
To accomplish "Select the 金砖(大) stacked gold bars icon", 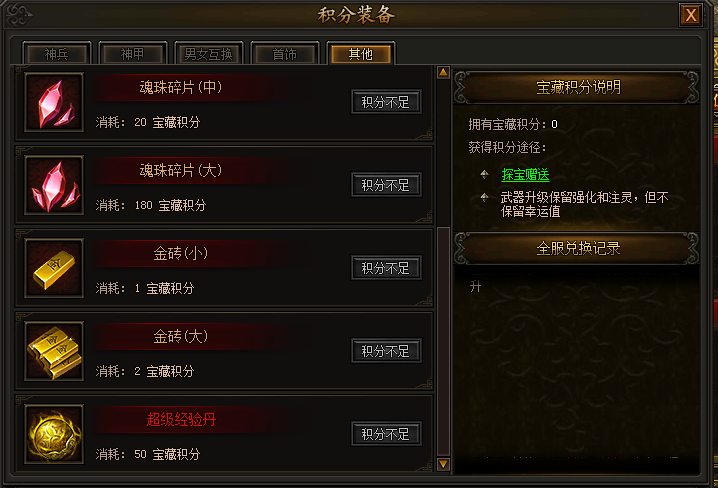I will (54, 351).
